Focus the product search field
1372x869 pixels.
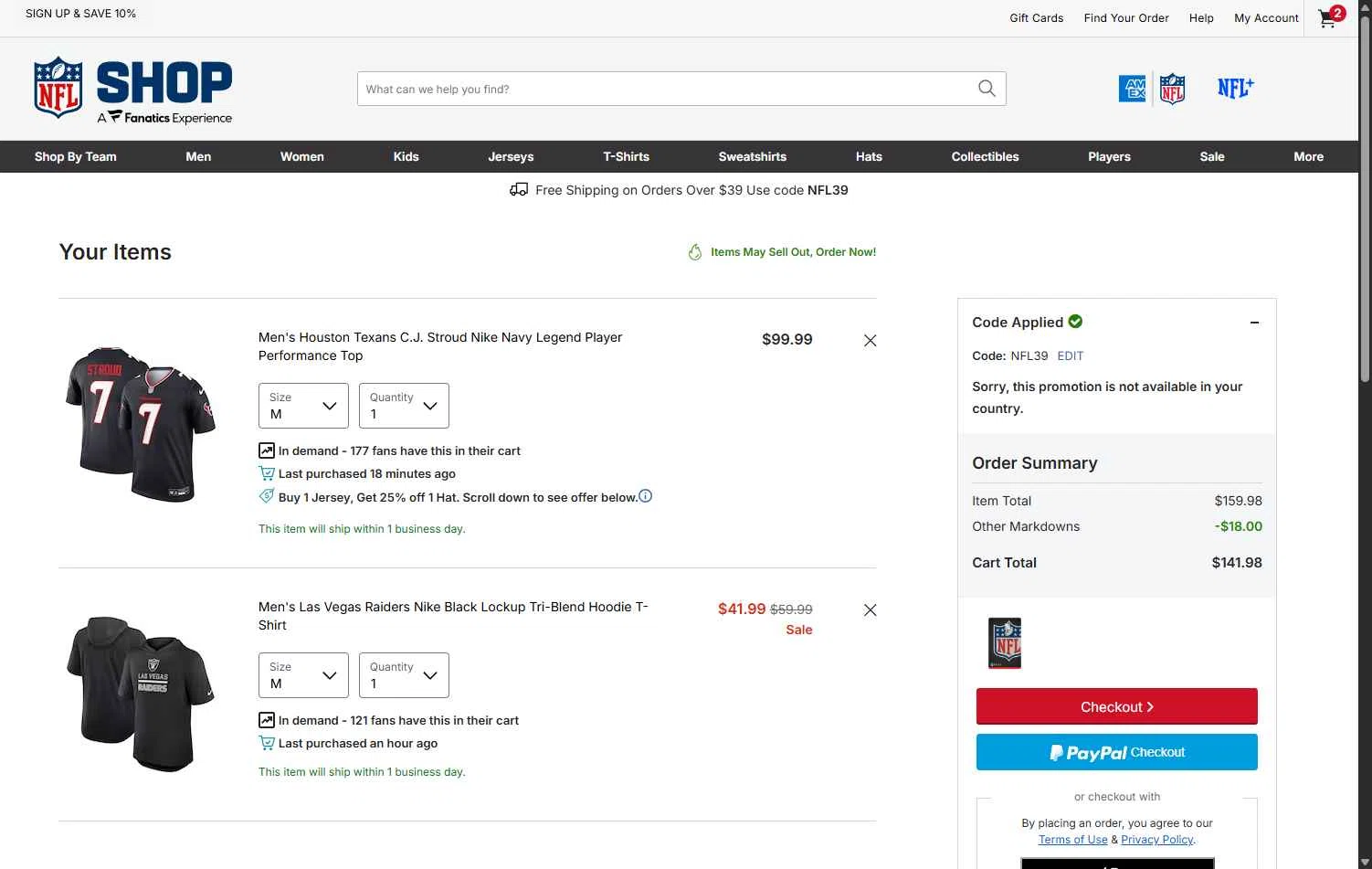tap(667, 89)
